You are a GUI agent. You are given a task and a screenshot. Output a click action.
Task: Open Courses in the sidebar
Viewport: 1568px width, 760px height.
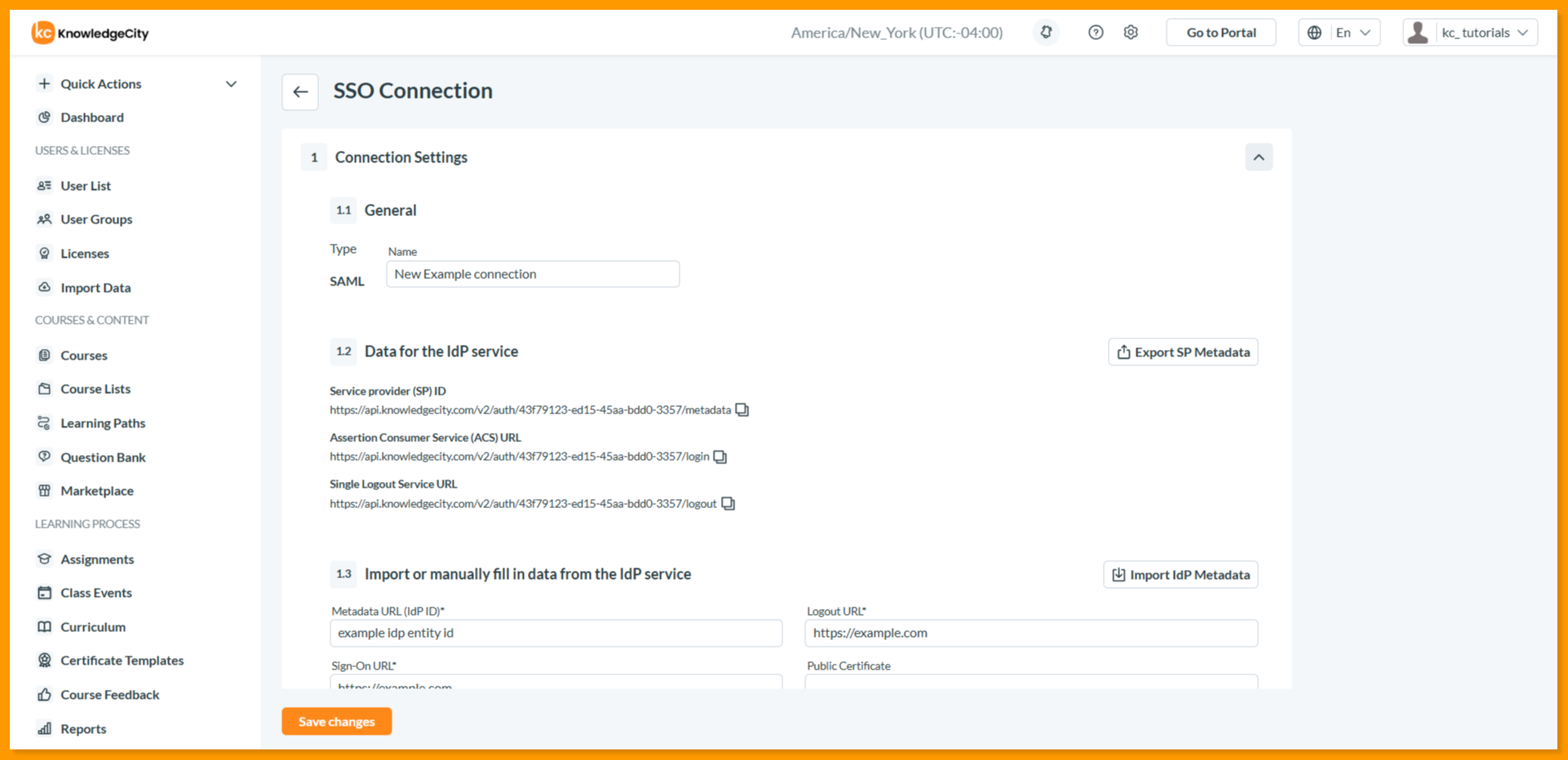coord(84,356)
